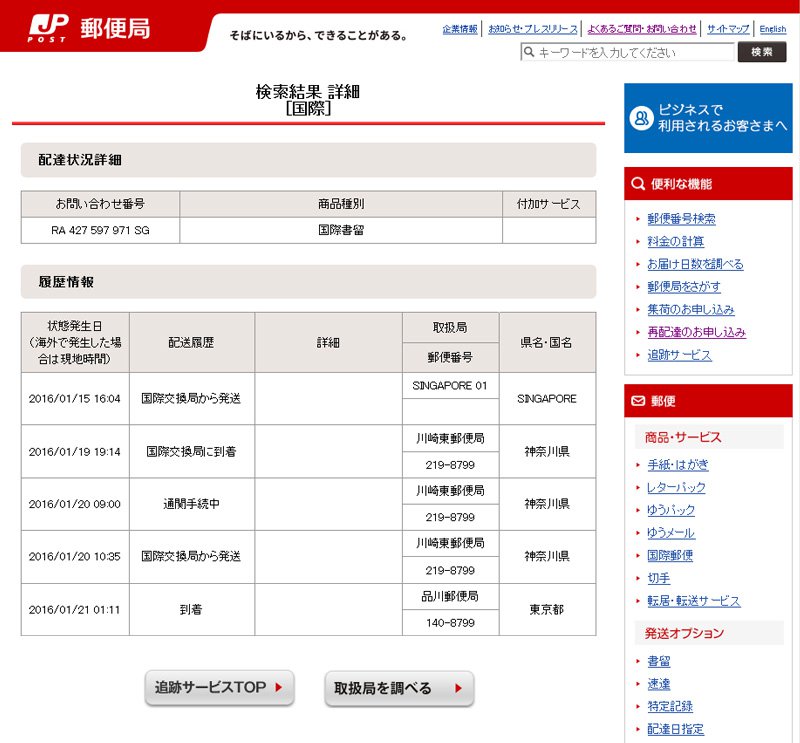Screen dimensions: 800x743
Task: Open 郵便番号検索 link
Action: point(681,219)
